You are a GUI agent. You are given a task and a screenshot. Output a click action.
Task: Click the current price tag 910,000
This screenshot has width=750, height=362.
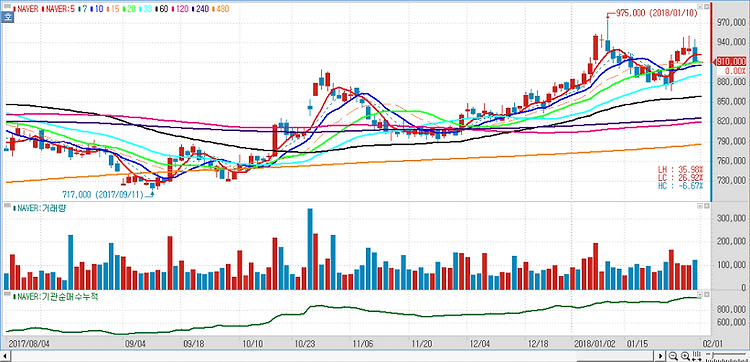point(730,61)
